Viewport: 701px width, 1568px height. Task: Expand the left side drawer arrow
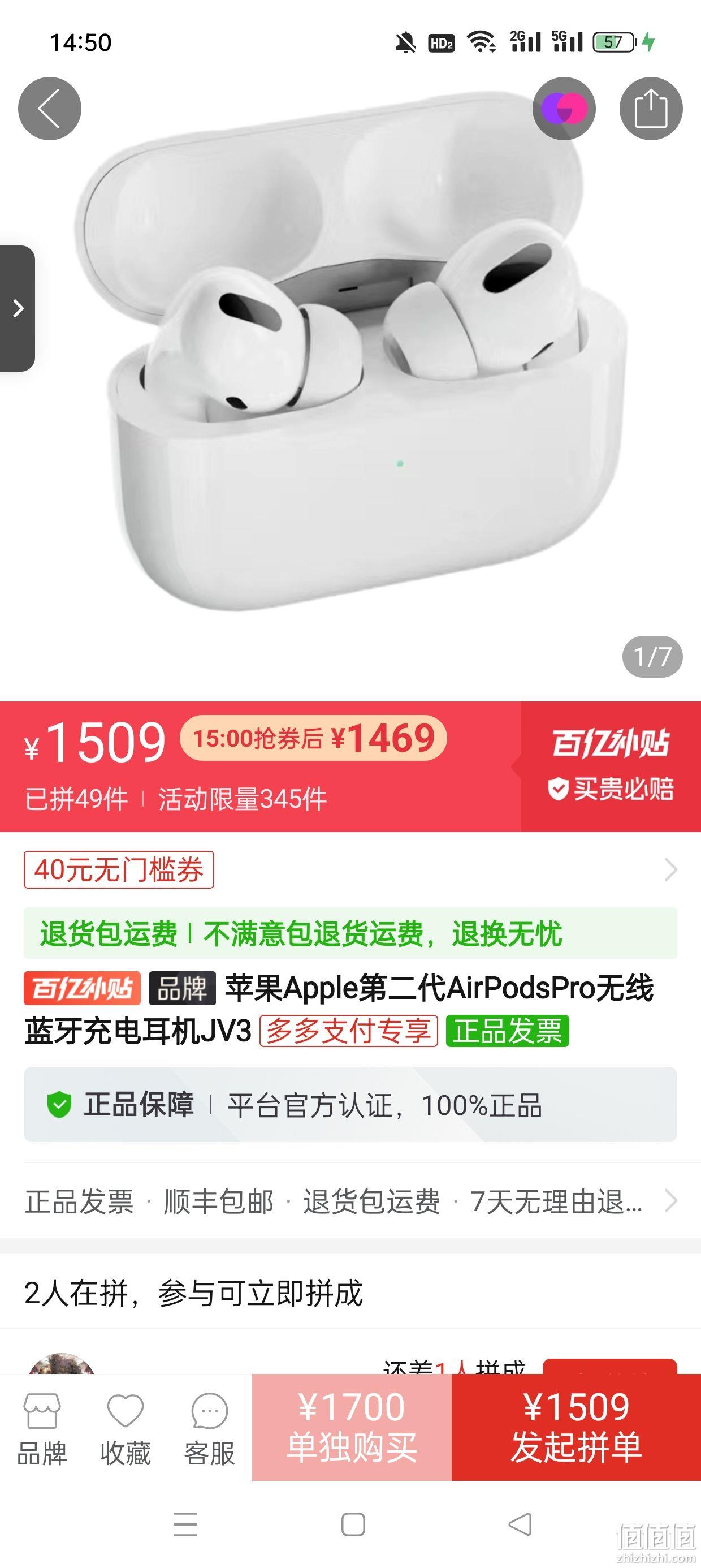(x=17, y=308)
